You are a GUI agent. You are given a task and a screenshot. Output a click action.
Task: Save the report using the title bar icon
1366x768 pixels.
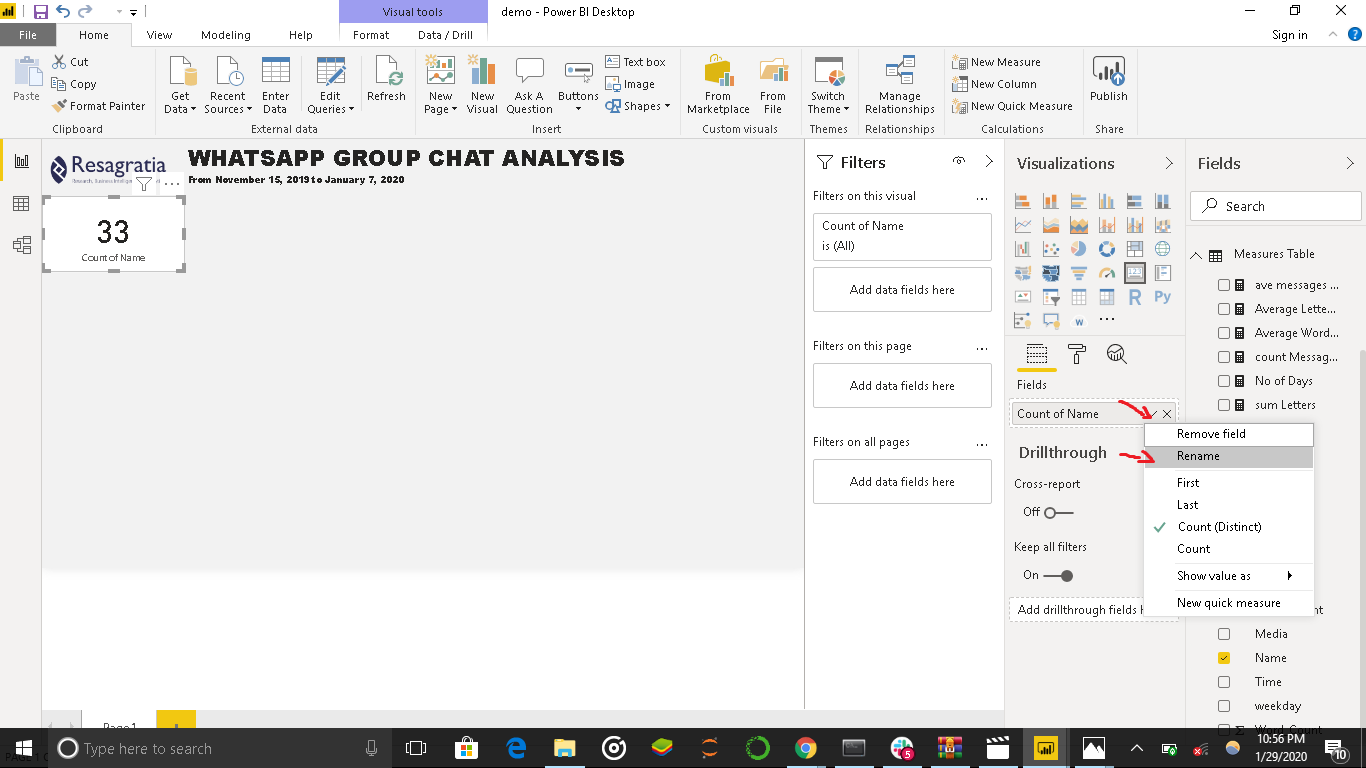tap(41, 12)
